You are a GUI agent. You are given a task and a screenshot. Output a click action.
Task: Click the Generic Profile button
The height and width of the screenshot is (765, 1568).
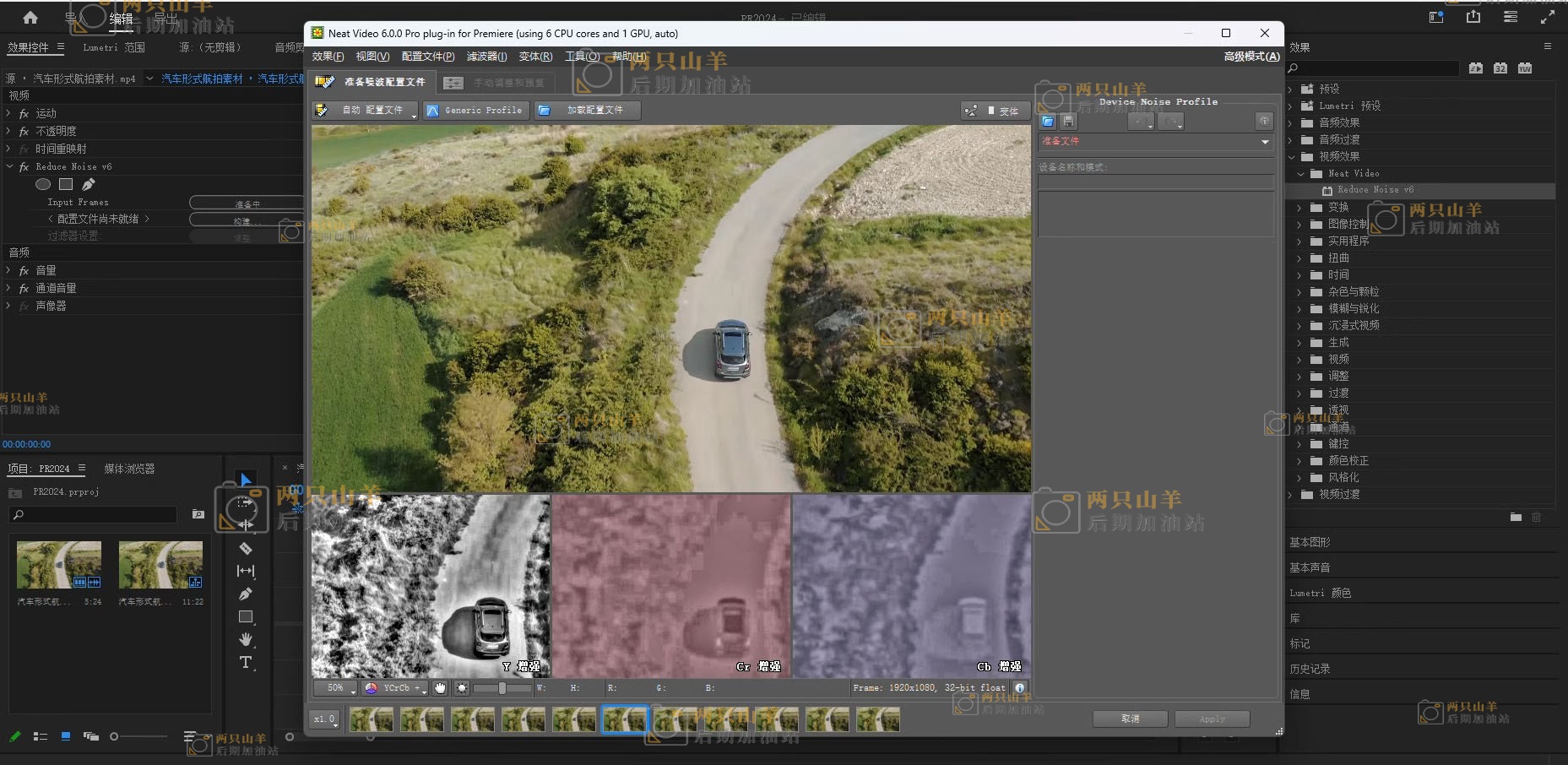(475, 111)
